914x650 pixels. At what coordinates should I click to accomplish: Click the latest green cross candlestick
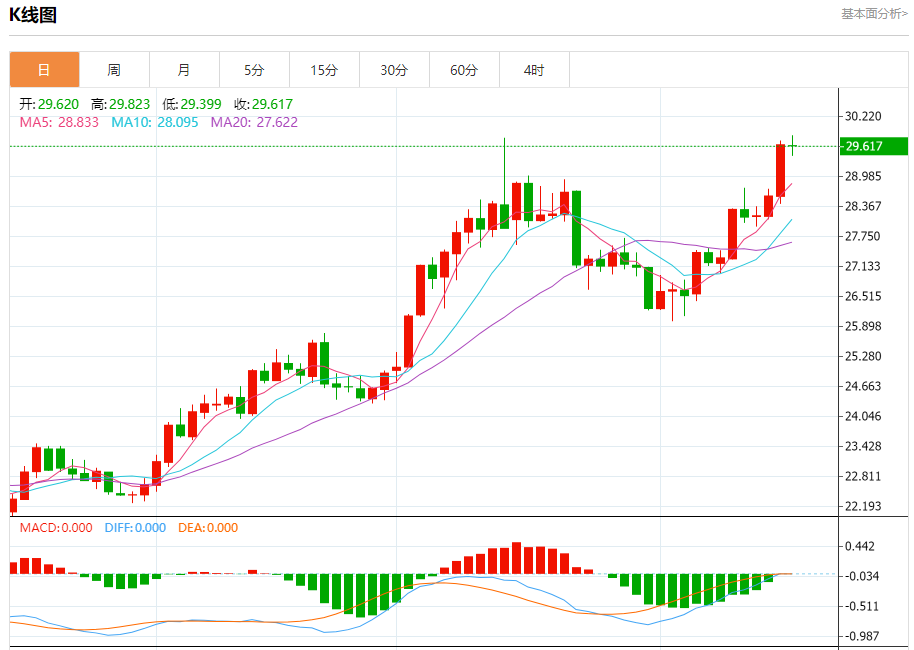(x=793, y=146)
